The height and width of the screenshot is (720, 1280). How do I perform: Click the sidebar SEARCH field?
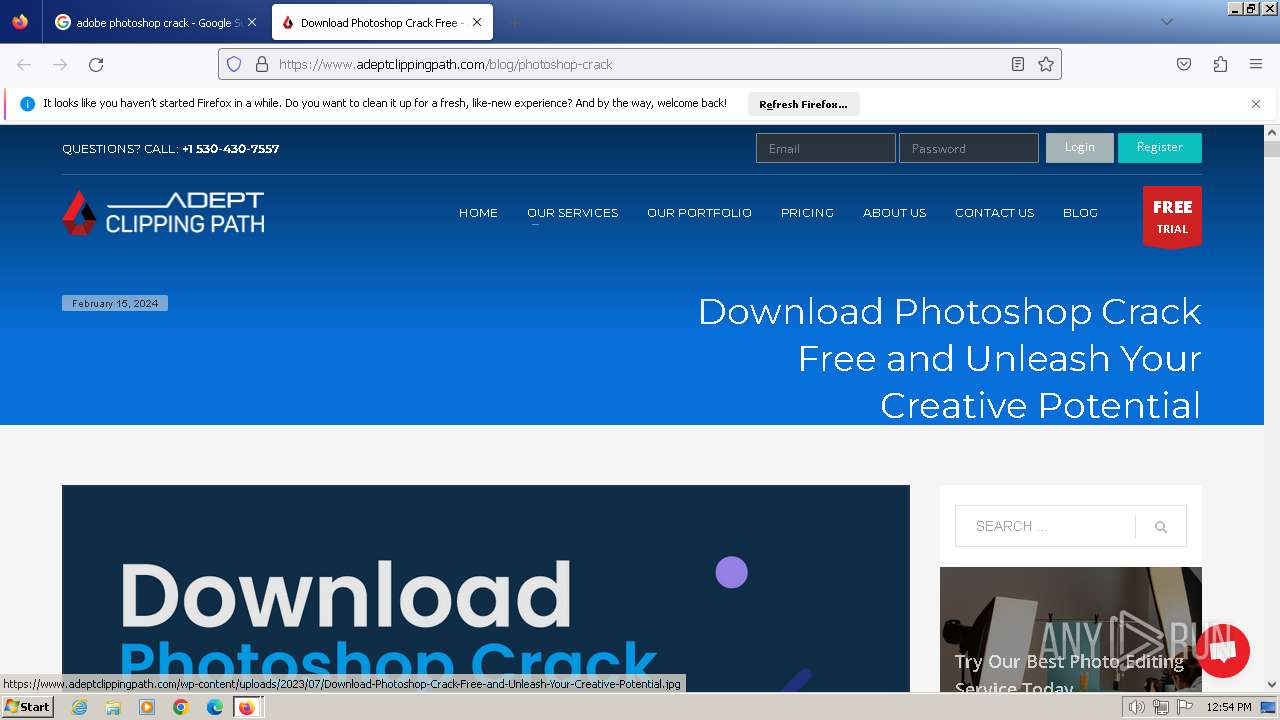[1045, 526]
